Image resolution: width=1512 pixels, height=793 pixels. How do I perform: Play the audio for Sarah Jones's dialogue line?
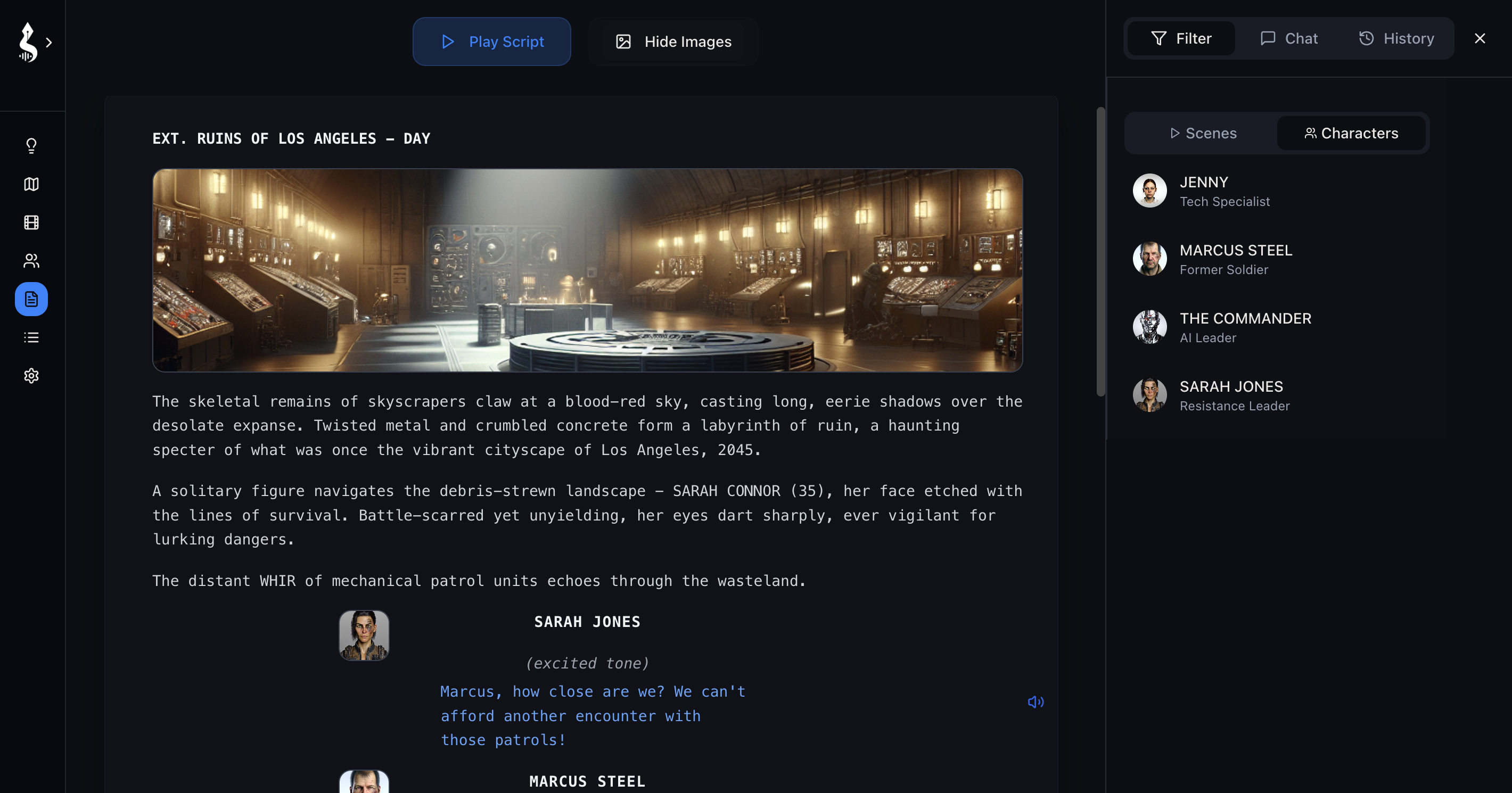(1037, 701)
